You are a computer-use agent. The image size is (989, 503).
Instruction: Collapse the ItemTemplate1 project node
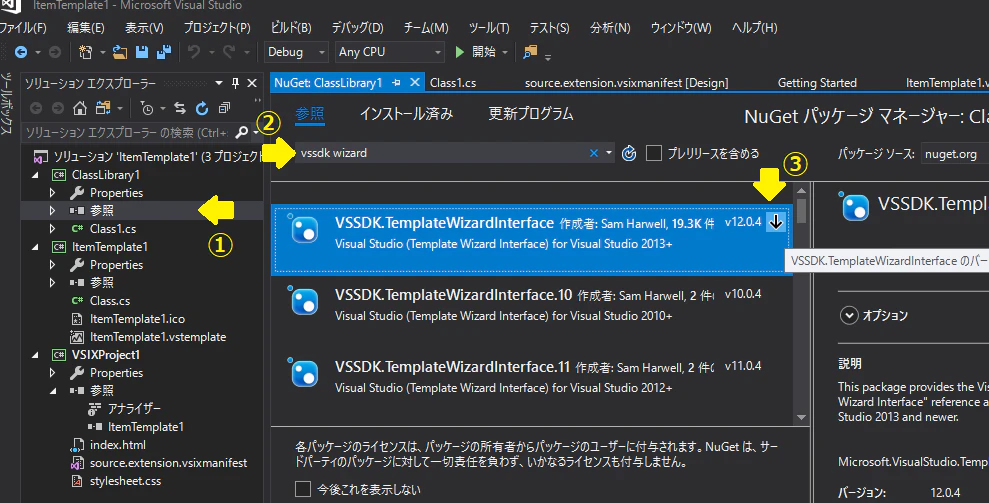[35, 247]
